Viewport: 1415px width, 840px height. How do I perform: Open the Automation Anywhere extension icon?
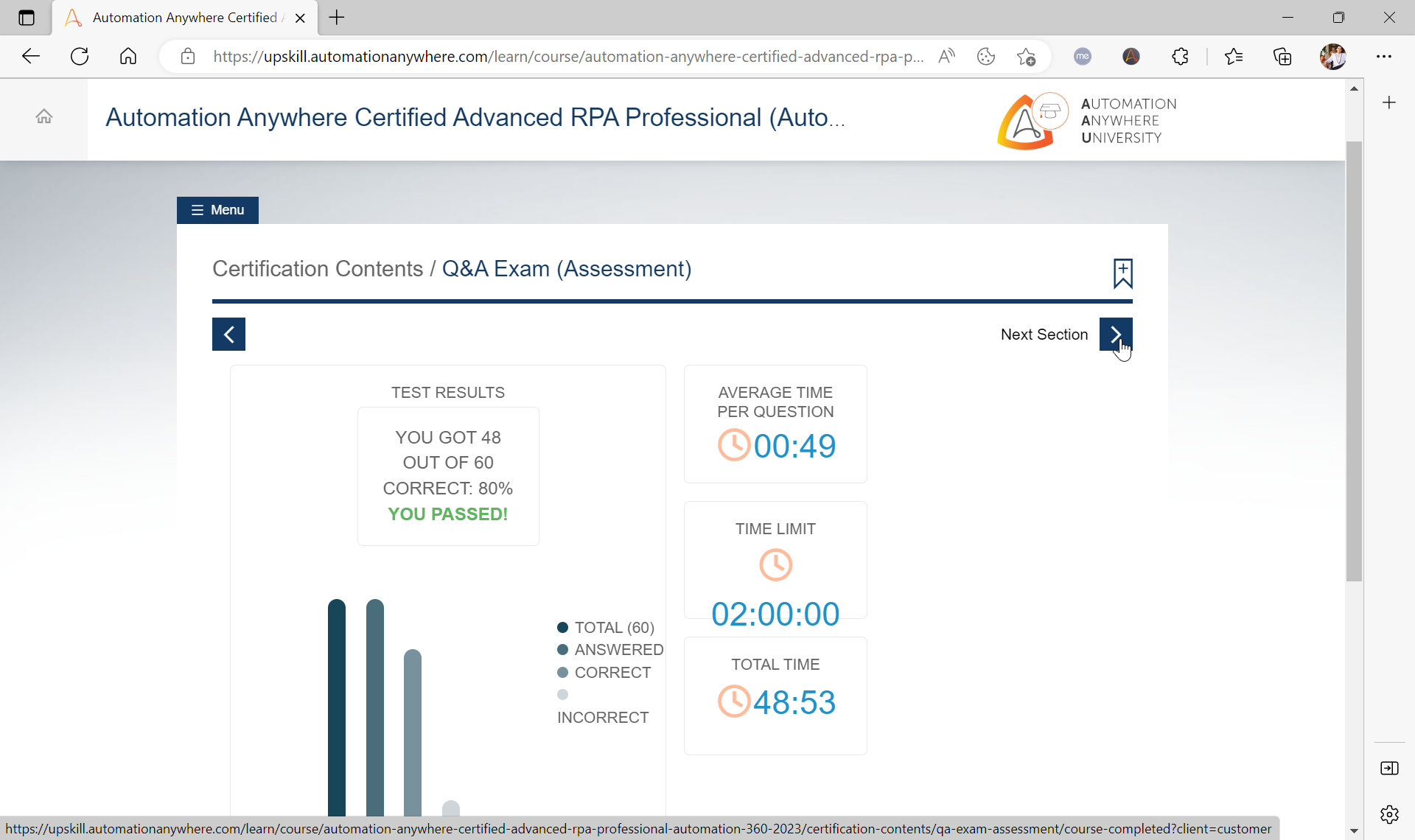(x=1131, y=56)
